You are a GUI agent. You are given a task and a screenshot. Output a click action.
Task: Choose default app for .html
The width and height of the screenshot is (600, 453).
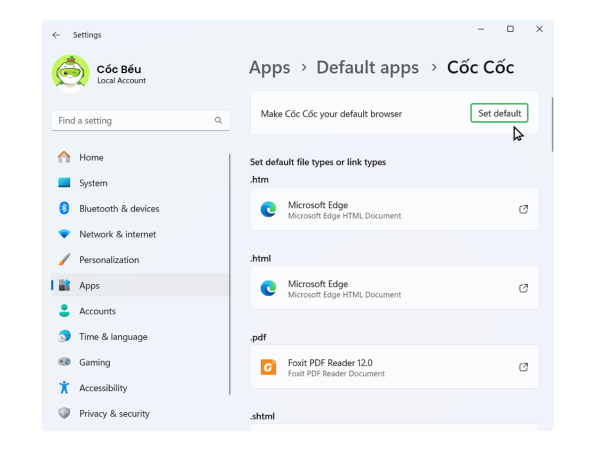coord(395,288)
